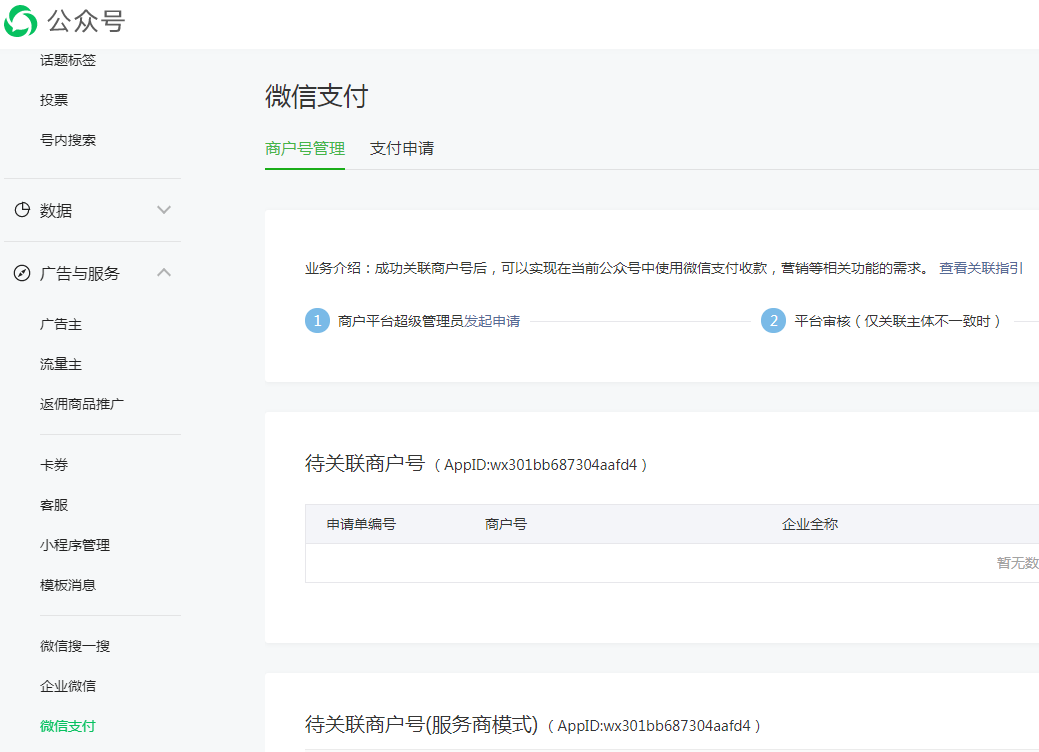This screenshot has height=752, width=1039.
Task: Open 模板消息 menu item
Action: coord(68,586)
